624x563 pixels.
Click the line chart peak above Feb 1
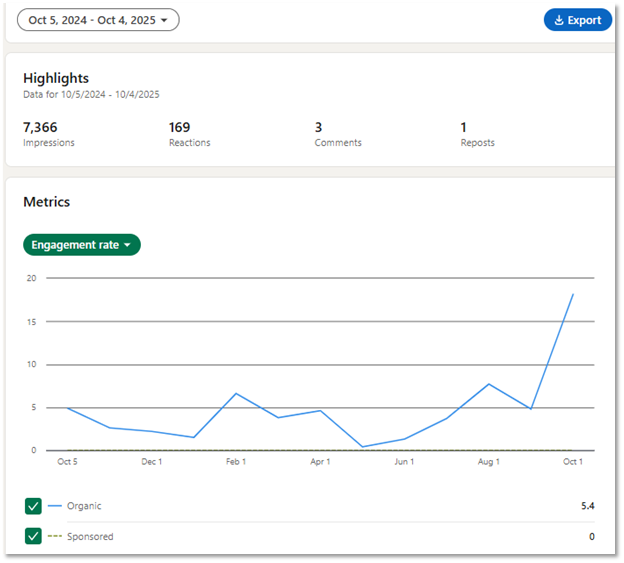pos(236,393)
